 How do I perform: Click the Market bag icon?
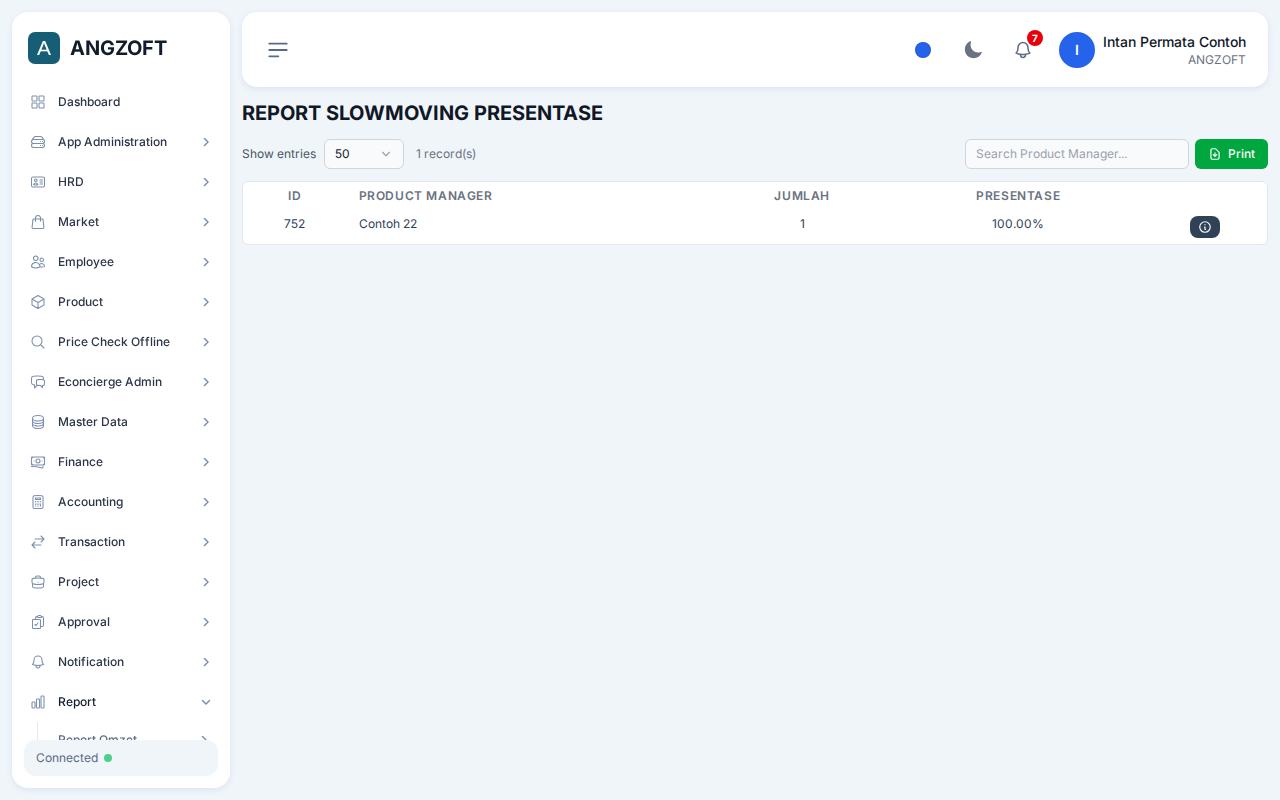(x=38, y=222)
